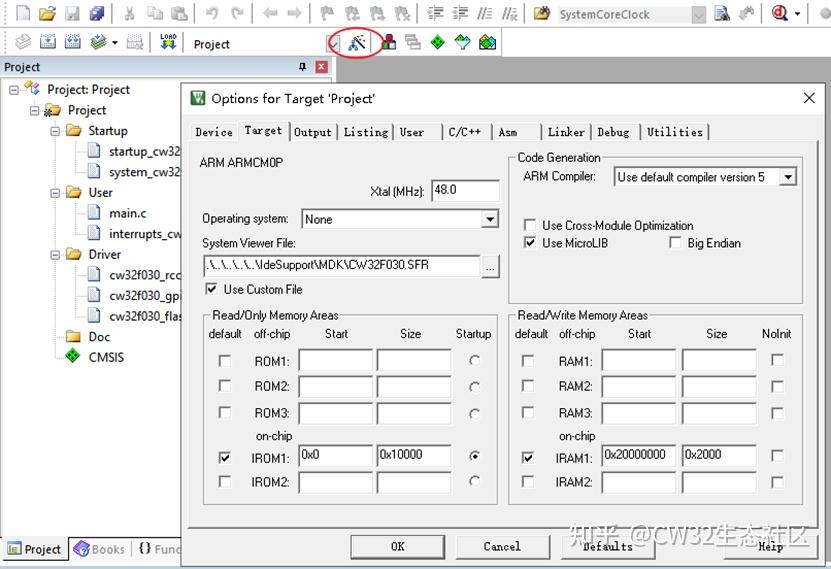Open batch build dropdown arrow
This screenshot has width=831, height=569.
(114, 42)
